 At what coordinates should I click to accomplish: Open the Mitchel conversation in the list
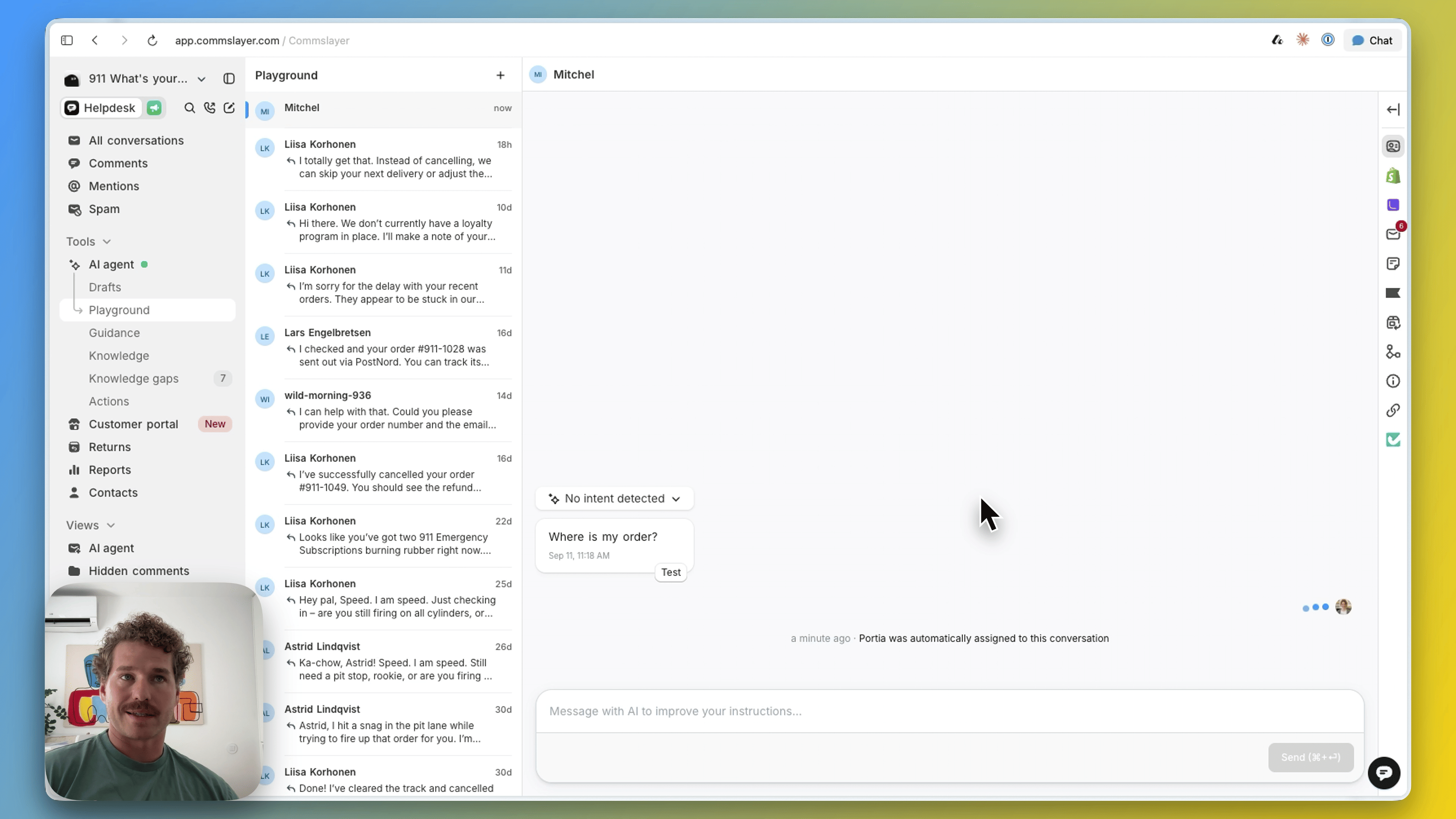pos(384,110)
